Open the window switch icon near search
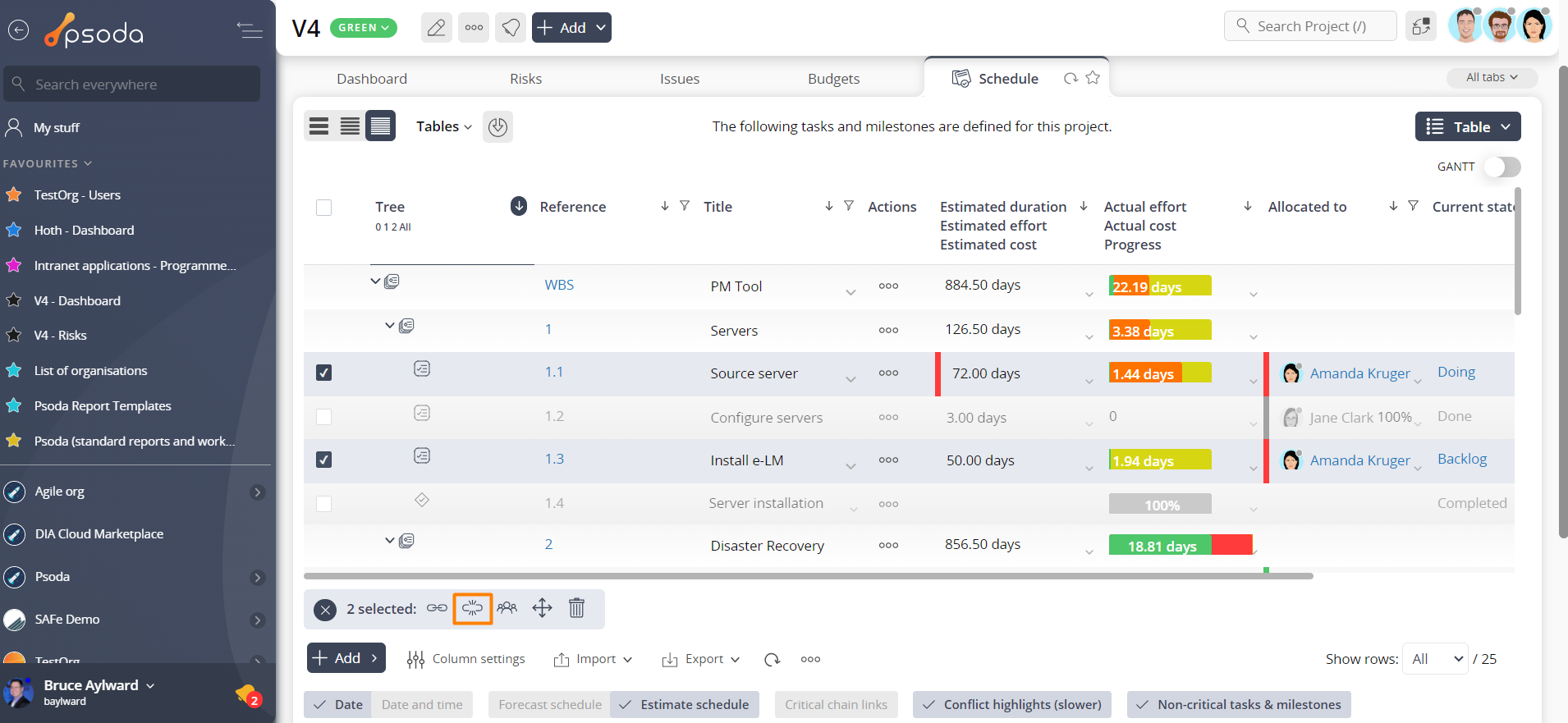1568x723 pixels. pyautogui.click(x=1421, y=26)
